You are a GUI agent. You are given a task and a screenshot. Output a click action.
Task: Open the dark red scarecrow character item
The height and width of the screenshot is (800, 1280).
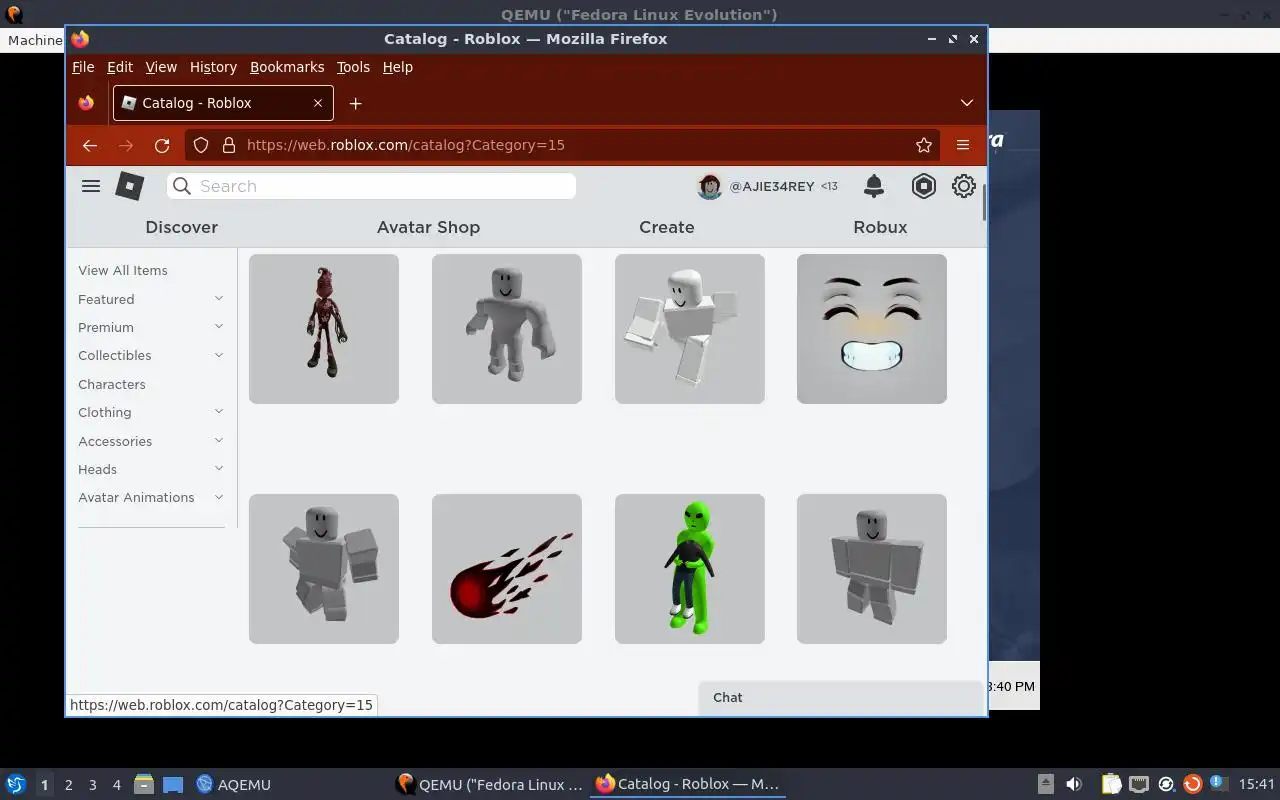324,329
